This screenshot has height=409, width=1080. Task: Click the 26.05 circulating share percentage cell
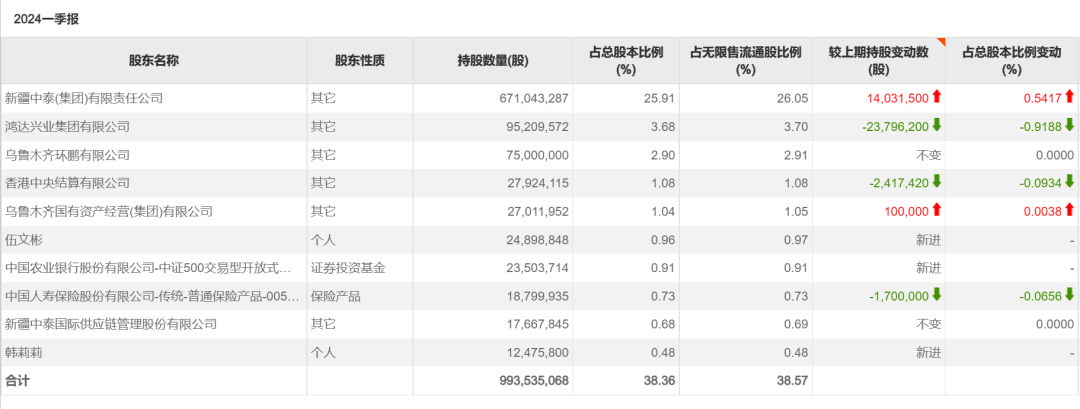795,98
